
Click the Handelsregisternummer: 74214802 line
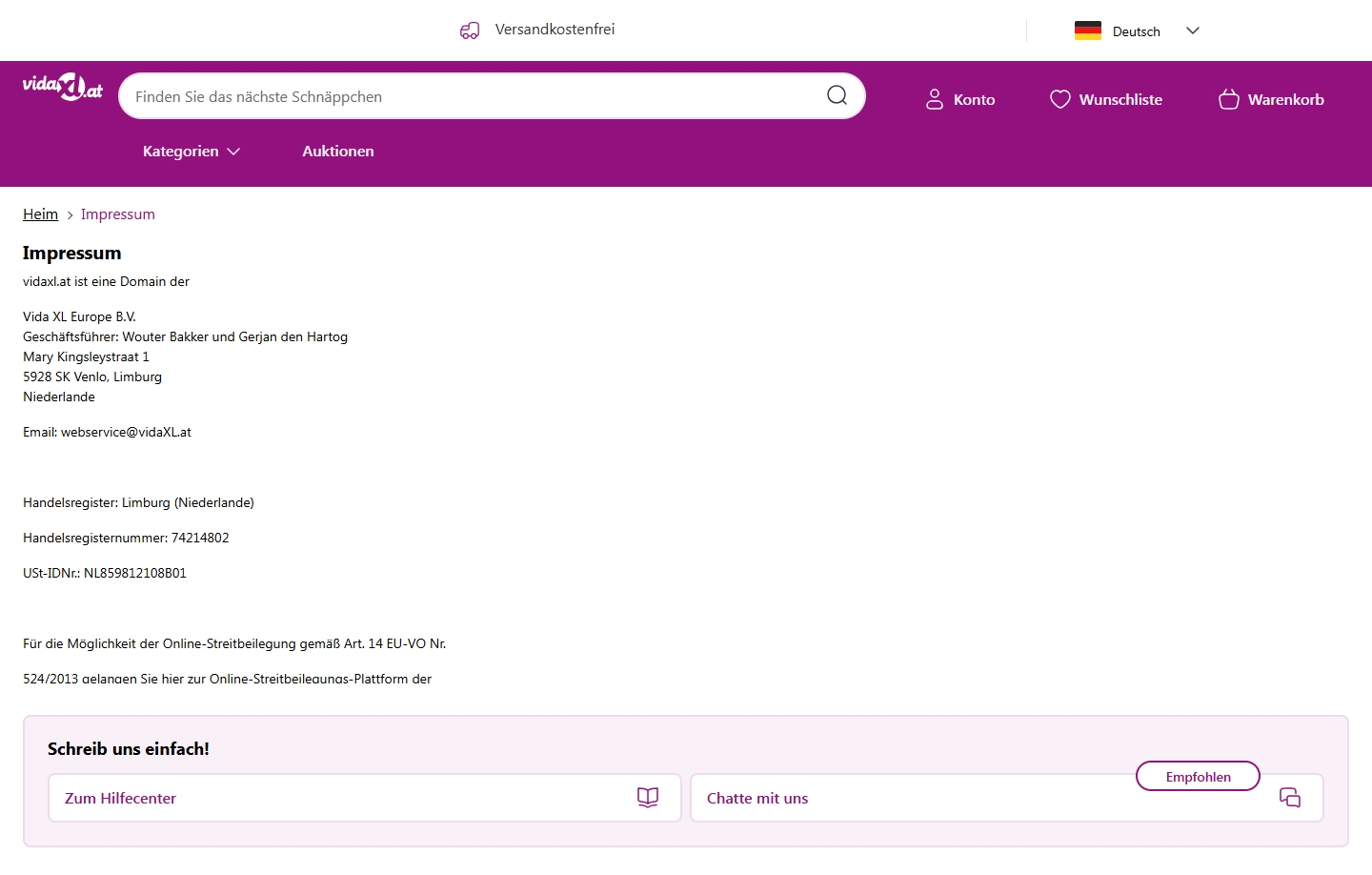coord(126,538)
